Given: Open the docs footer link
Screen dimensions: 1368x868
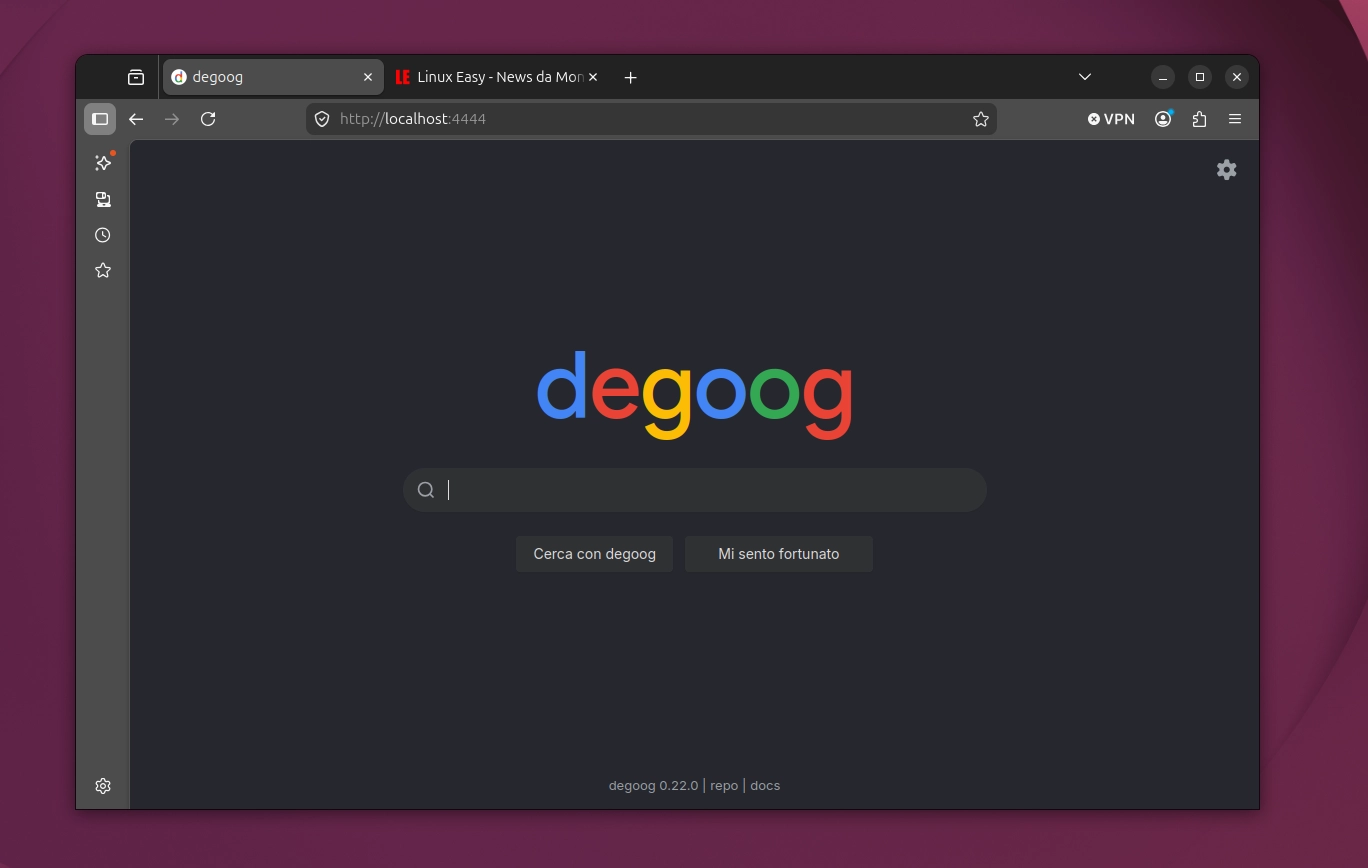Looking at the screenshot, I should (765, 786).
